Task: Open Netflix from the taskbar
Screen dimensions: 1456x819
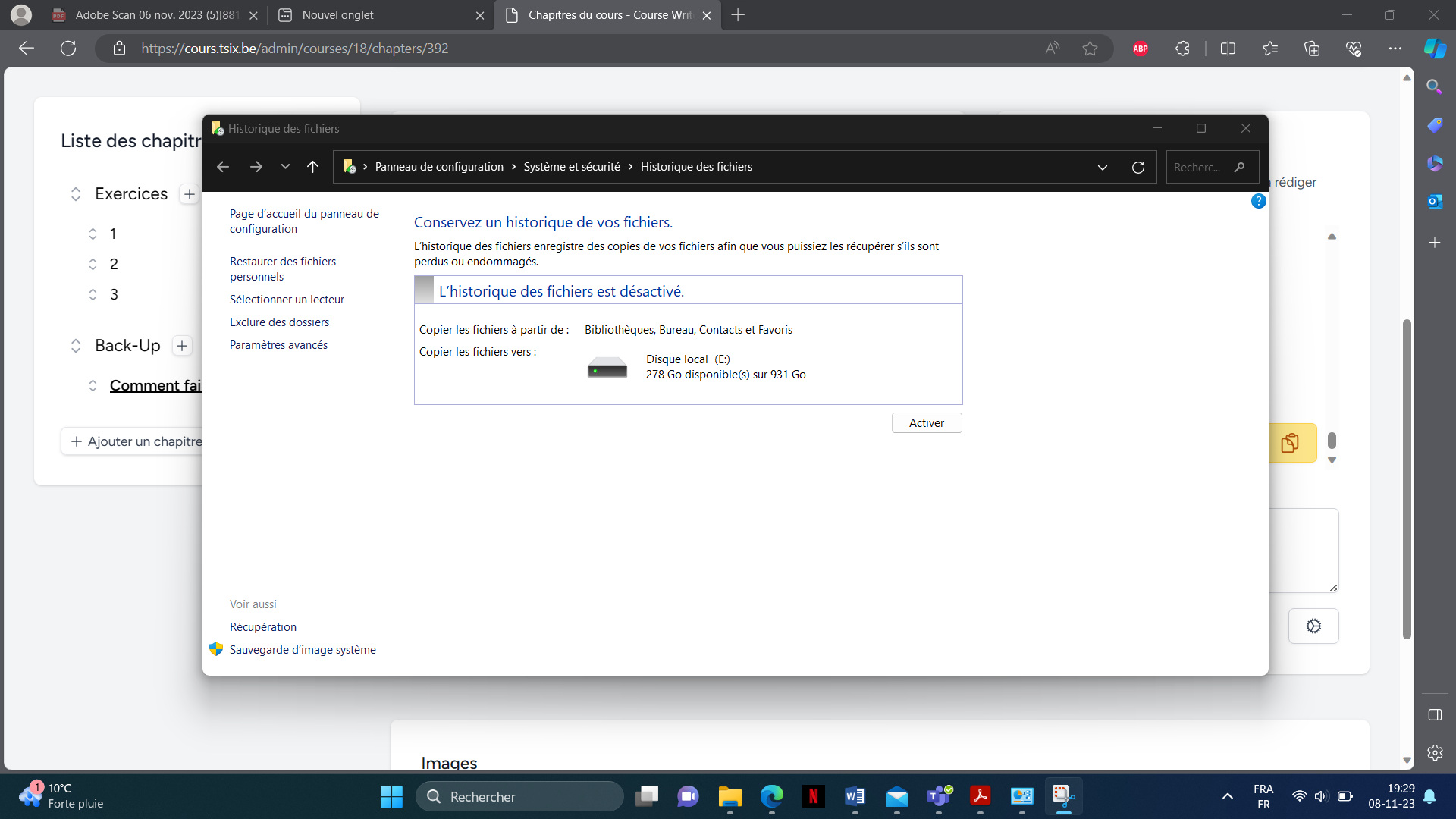Action: [813, 796]
